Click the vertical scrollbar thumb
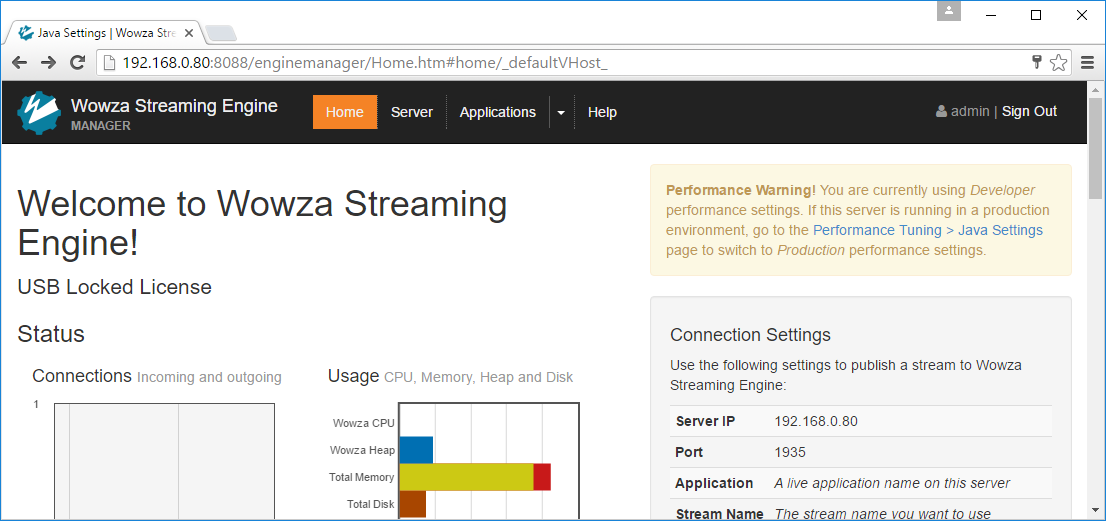The image size is (1106, 521). pyautogui.click(x=1095, y=148)
